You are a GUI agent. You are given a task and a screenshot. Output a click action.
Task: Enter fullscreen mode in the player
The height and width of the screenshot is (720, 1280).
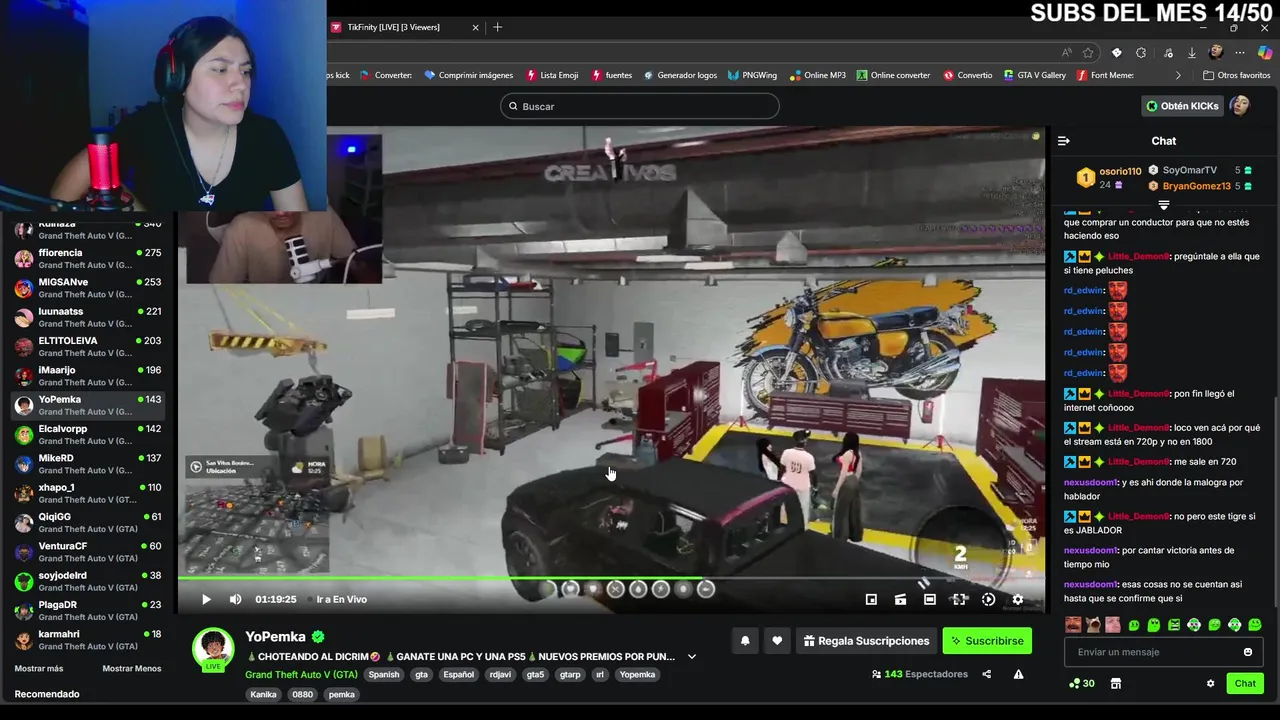[x=959, y=599]
